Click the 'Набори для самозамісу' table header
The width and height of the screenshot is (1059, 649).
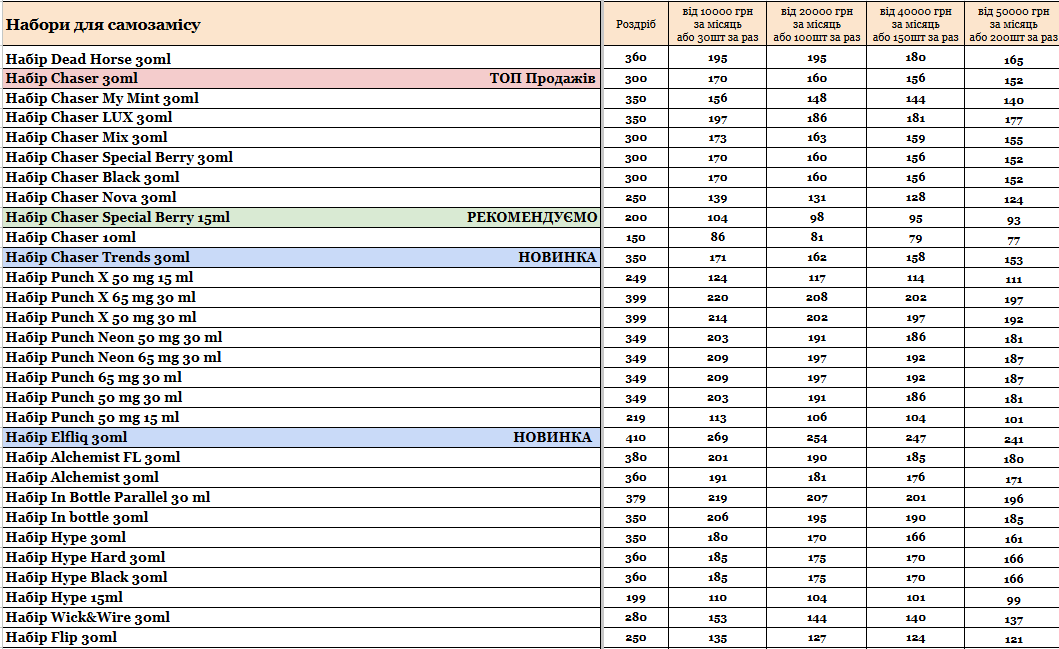click(x=104, y=24)
